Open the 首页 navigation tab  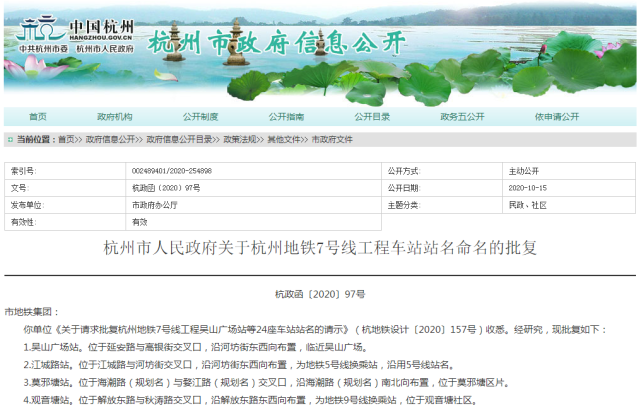[x=38, y=117]
